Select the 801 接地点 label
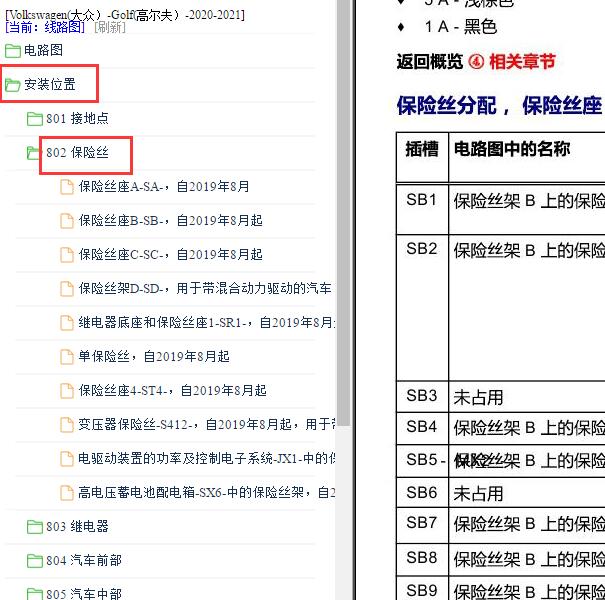Image resolution: width=605 pixels, height=600 pixels. click(x=78, y=118)
